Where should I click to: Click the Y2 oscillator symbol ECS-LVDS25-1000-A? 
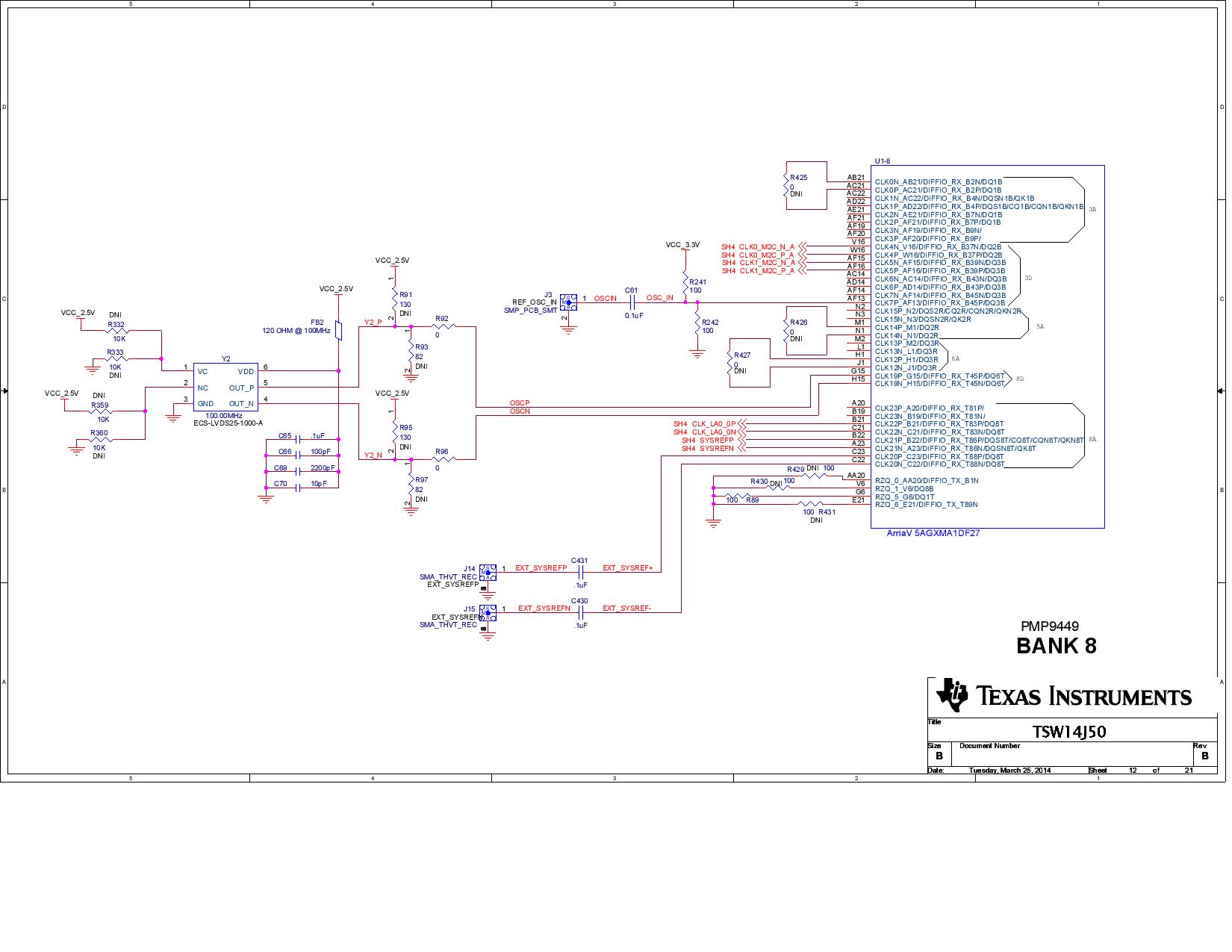[225, 387]
